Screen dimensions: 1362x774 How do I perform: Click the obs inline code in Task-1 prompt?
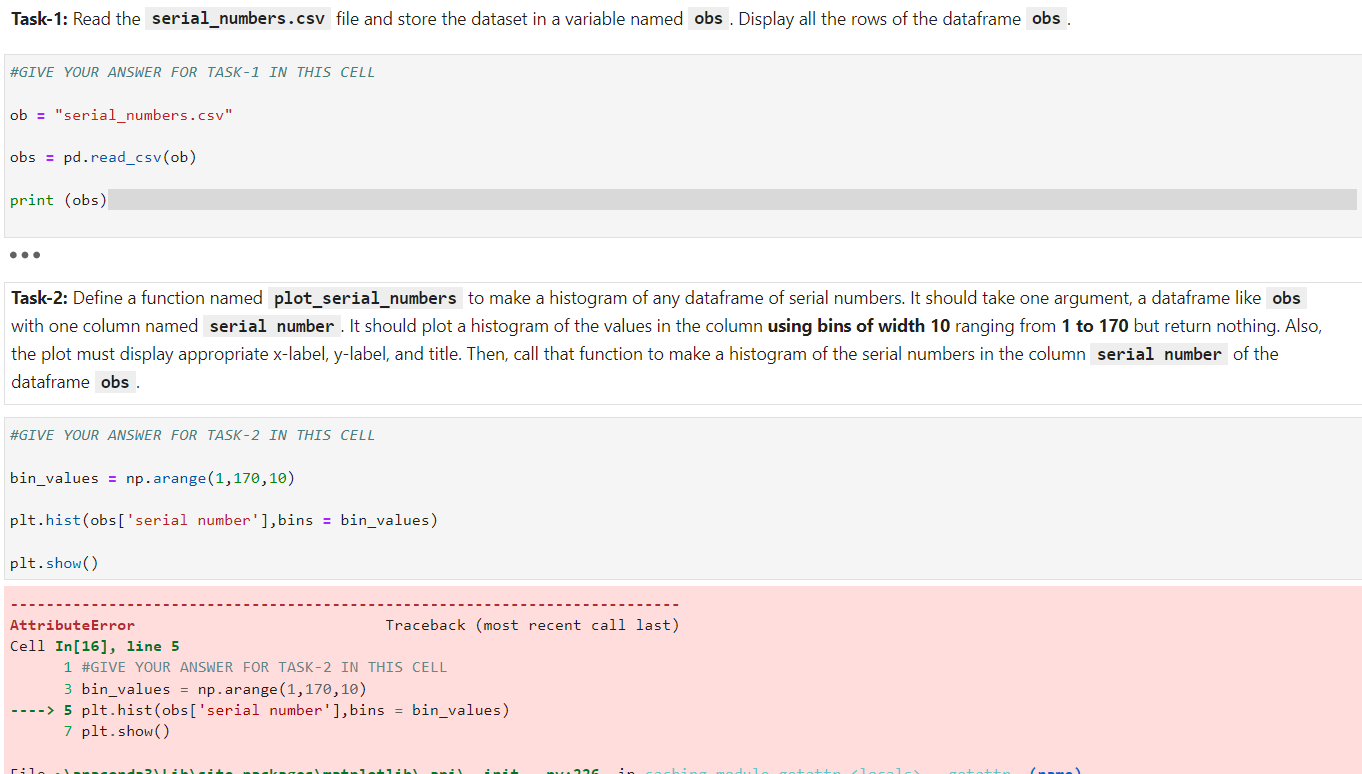pyautogui.click(x=707, y=18)
